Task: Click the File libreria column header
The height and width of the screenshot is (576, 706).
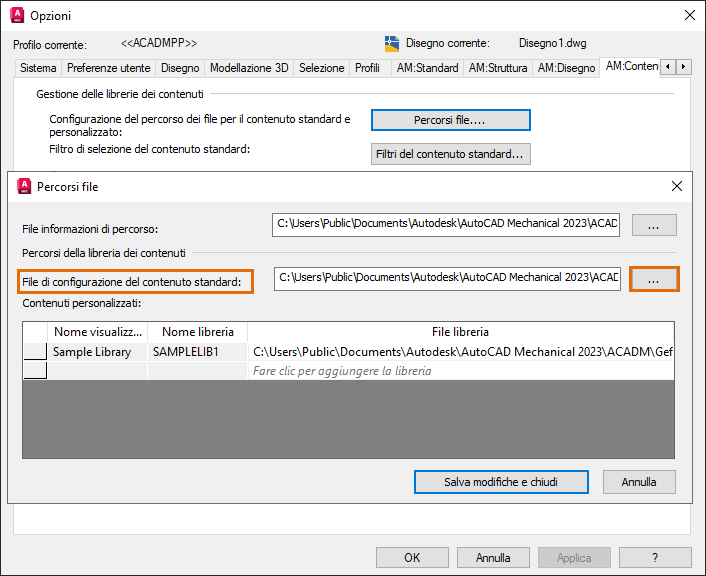Action: coord(461,332)
